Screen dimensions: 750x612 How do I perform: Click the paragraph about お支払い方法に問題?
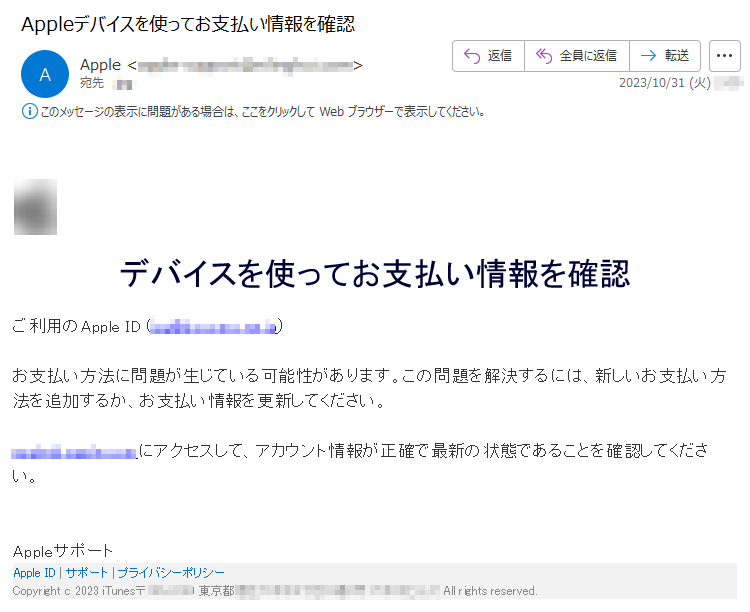click(369, 388)
